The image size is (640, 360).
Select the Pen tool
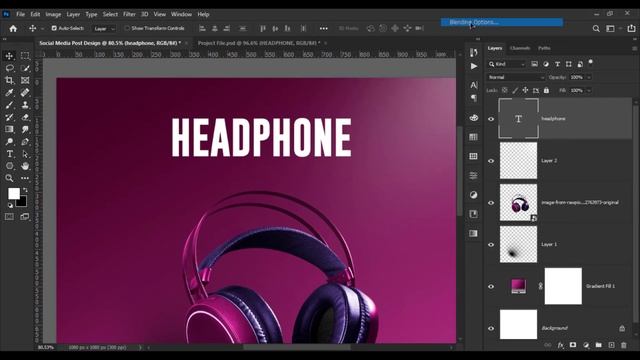coord(25,142)
